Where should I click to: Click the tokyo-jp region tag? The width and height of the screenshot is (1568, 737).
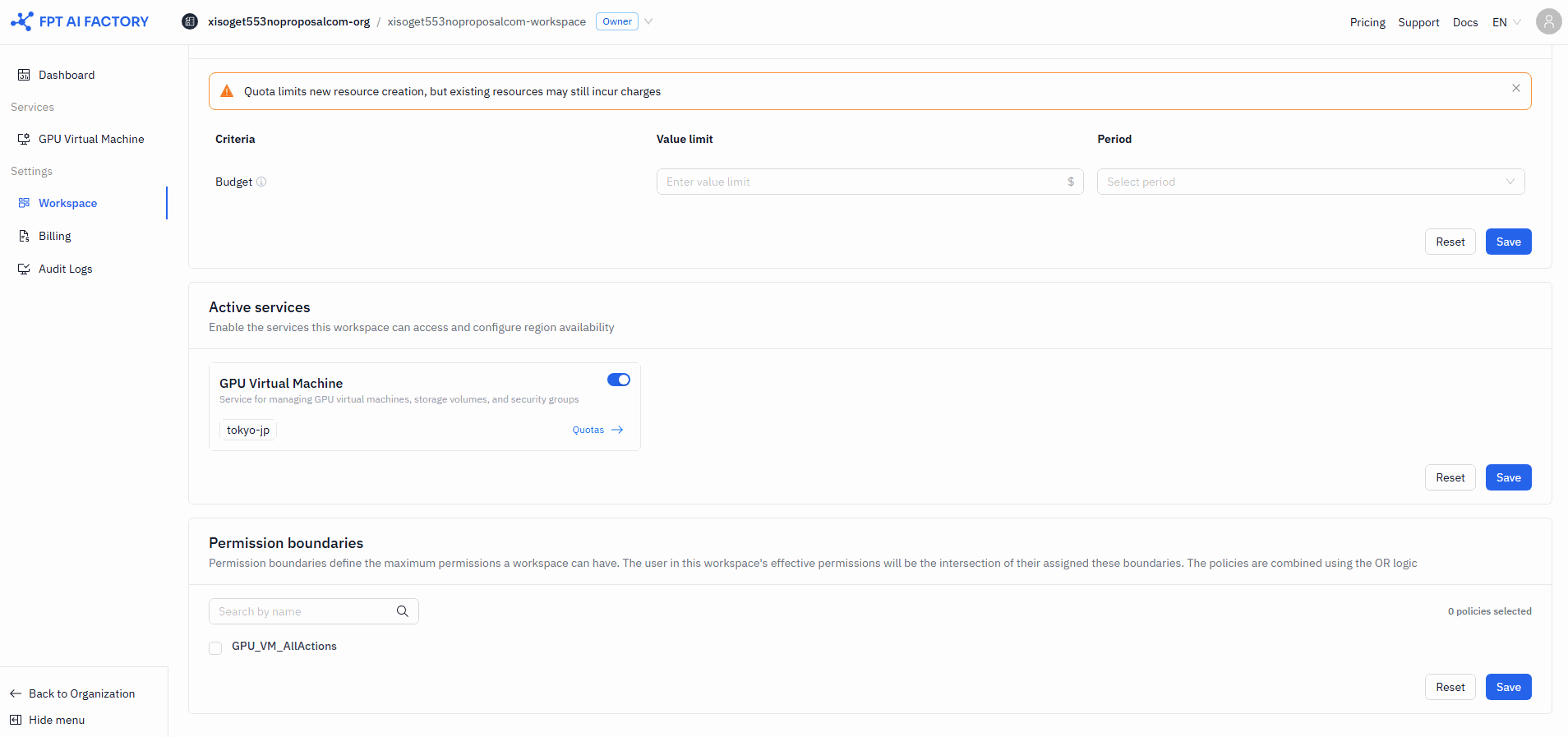pos(248,430)
